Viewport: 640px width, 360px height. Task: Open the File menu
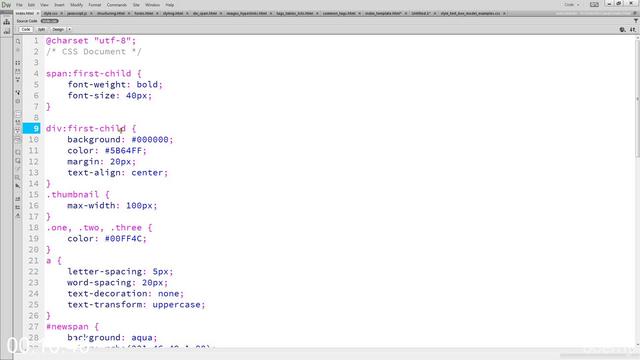(x=19, y=5)
